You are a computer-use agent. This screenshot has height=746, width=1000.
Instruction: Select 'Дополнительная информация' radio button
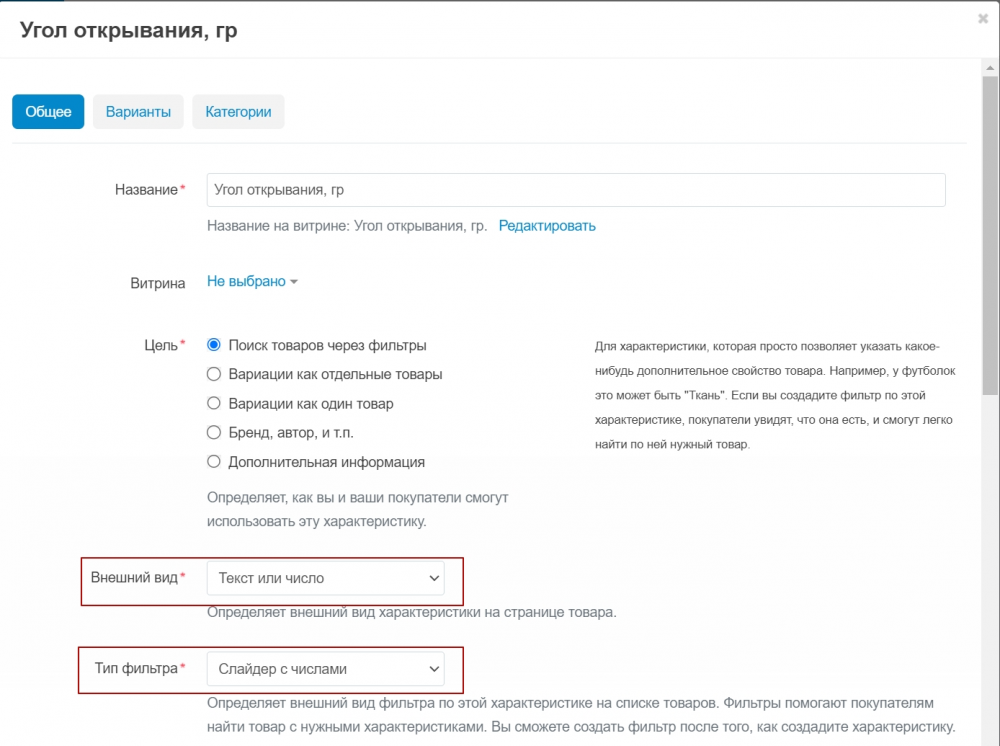[x=213, y=461]
